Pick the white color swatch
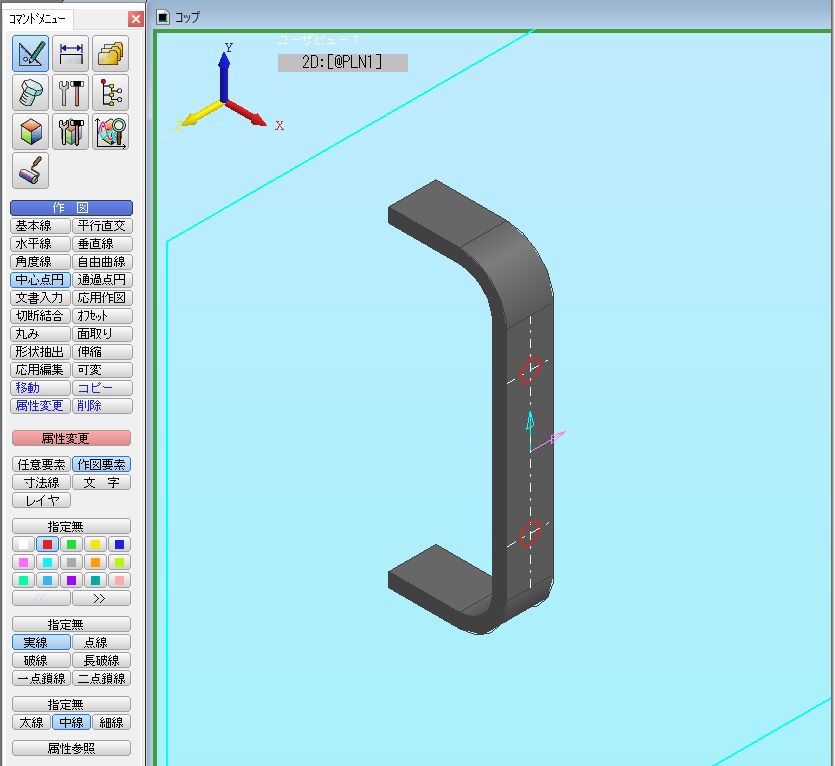This screenshot has width=835, height=766. tap(23, 544)
